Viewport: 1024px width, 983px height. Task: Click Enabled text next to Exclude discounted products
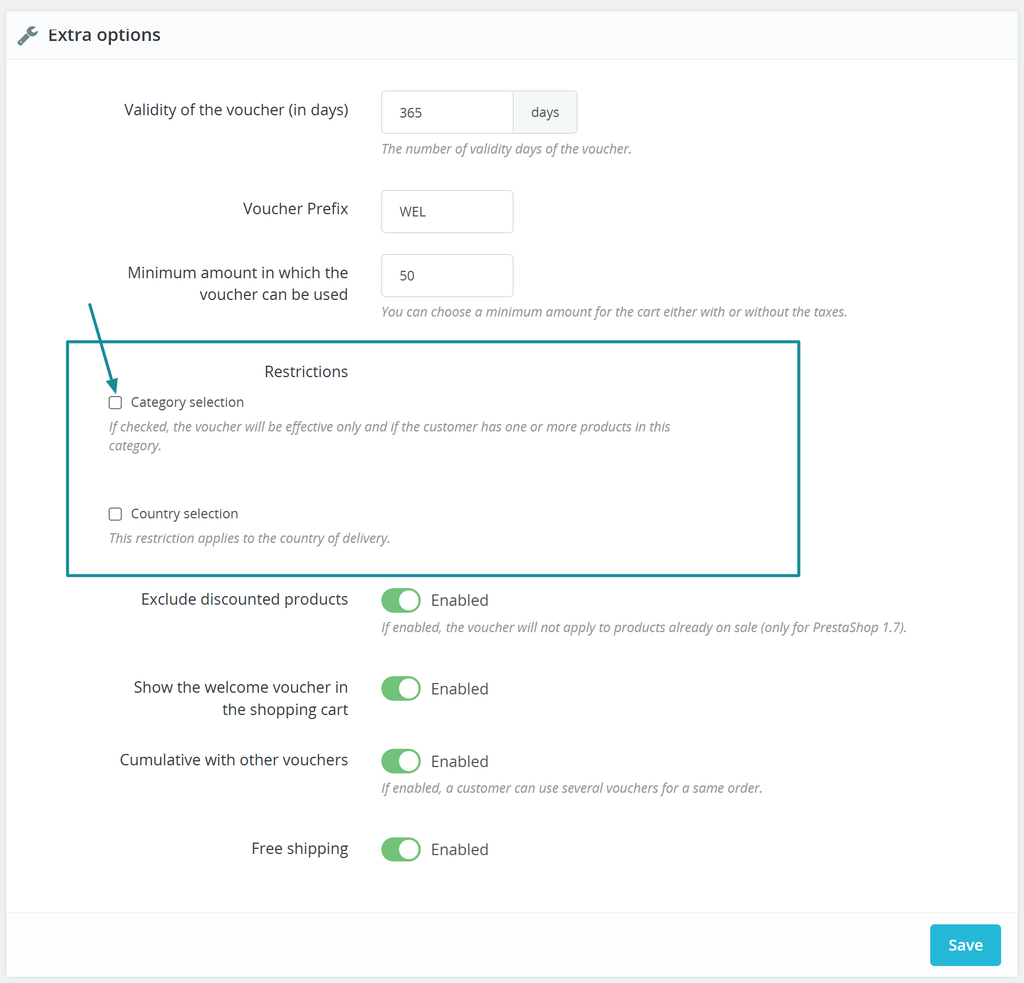460,600
